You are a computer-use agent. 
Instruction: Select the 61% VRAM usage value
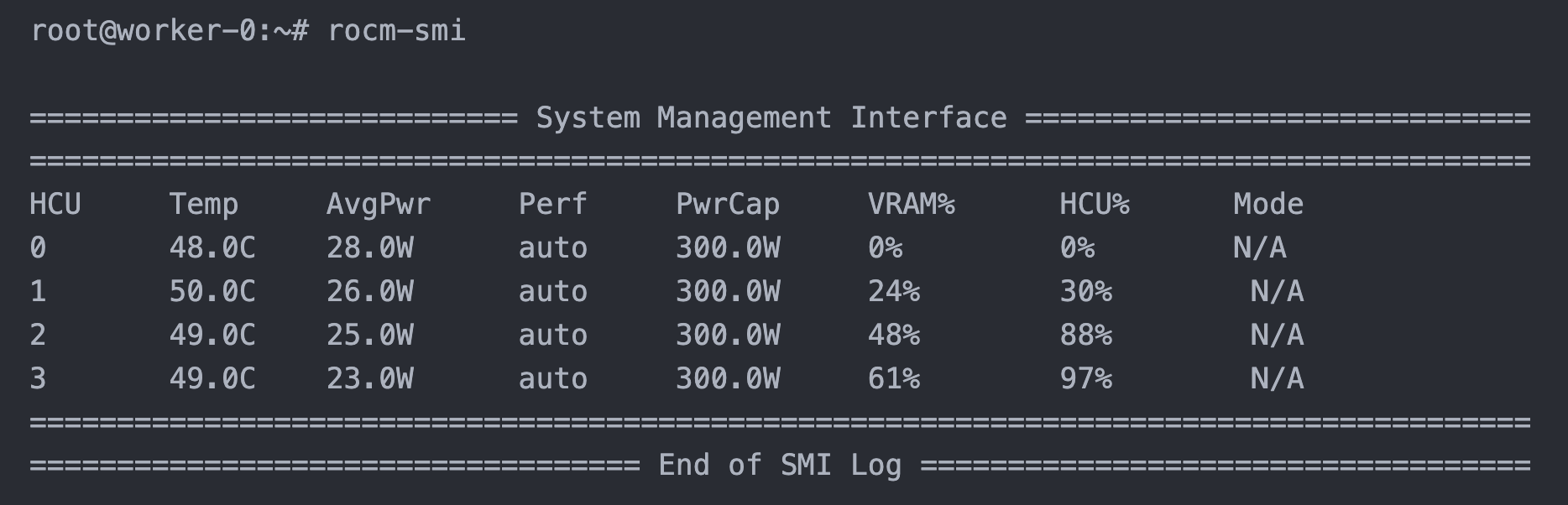coord(893,379)
